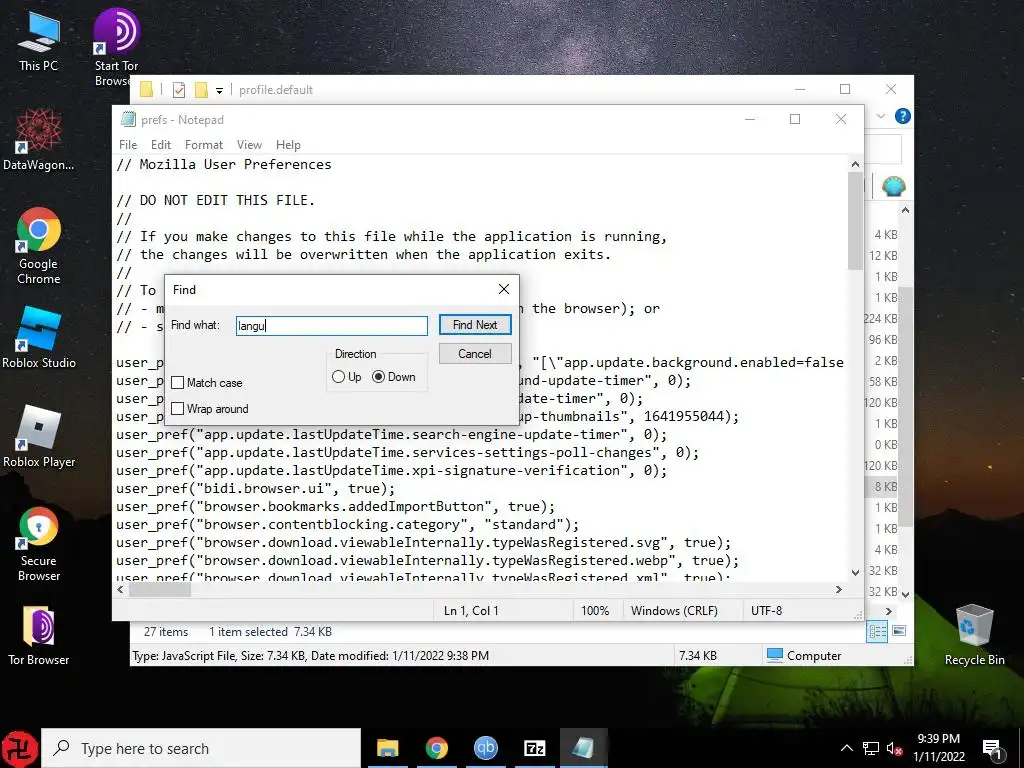Open Roblox Player desktop shortcut
The height and width of the screenshot is (768, 1024).
39,436
